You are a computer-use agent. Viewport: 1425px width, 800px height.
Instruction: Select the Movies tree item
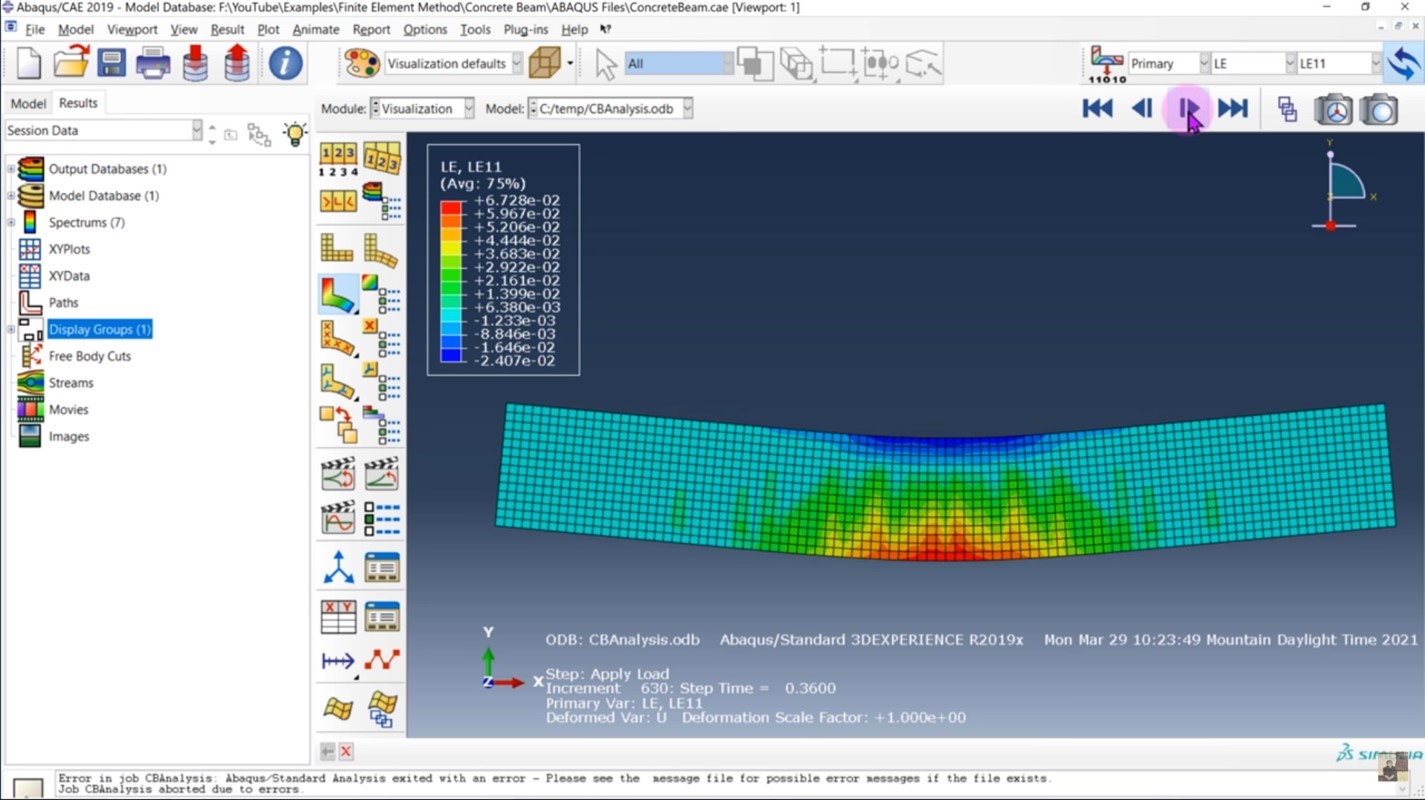[x=68, y=409]
